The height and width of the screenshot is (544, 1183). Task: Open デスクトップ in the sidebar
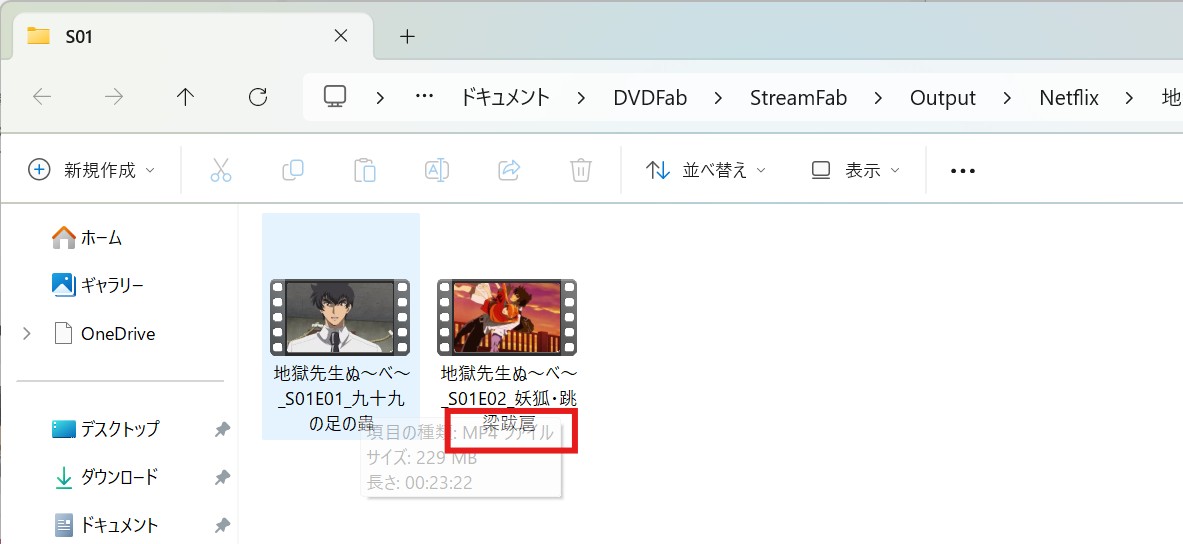pyautogui.click(x=106, y=429)
